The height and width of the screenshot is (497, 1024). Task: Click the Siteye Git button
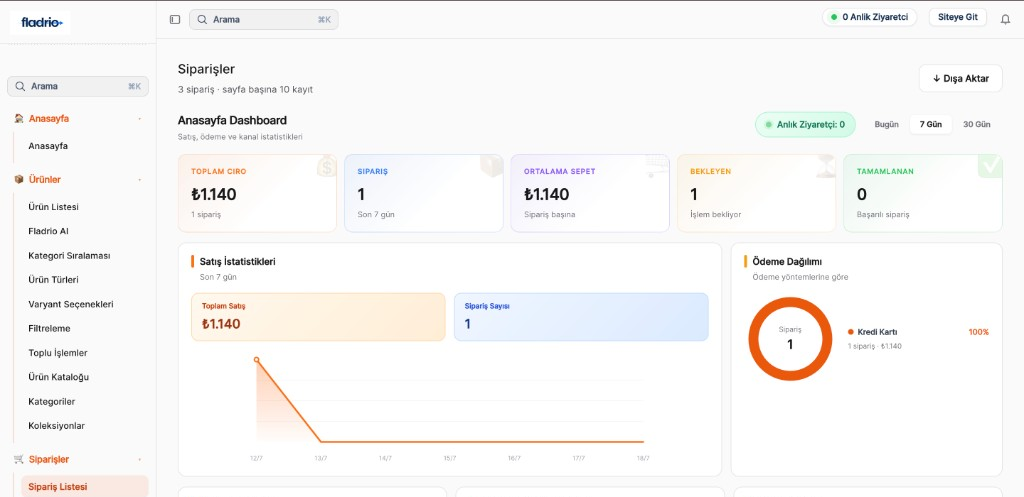click(957, 17)
